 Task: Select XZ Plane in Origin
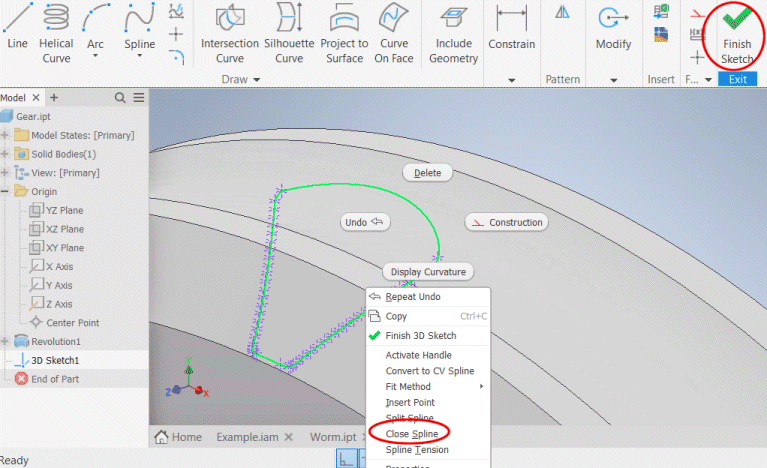[56, 229]
